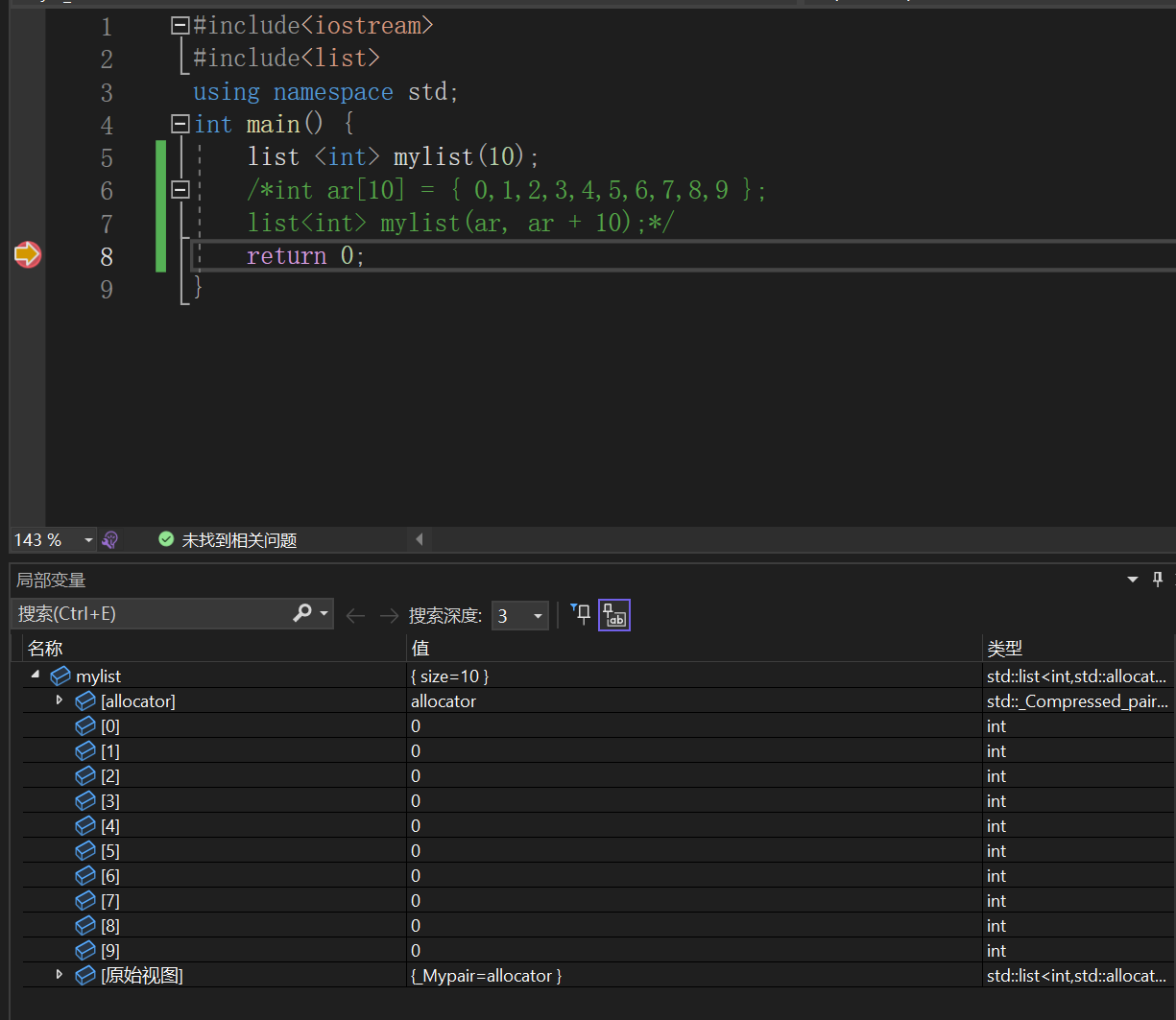Open the 局部变量 window options dropdown
This screenshot has height=1020, width=1176.
tap(1133, 580)
